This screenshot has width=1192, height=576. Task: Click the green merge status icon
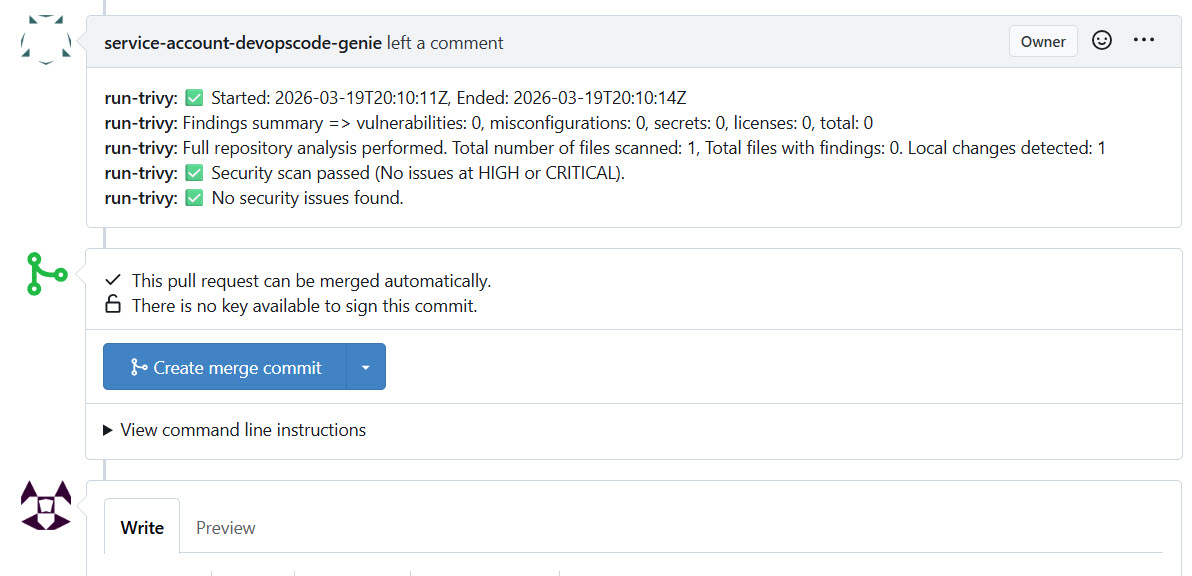pyautogui.click(x=46, y=273)
